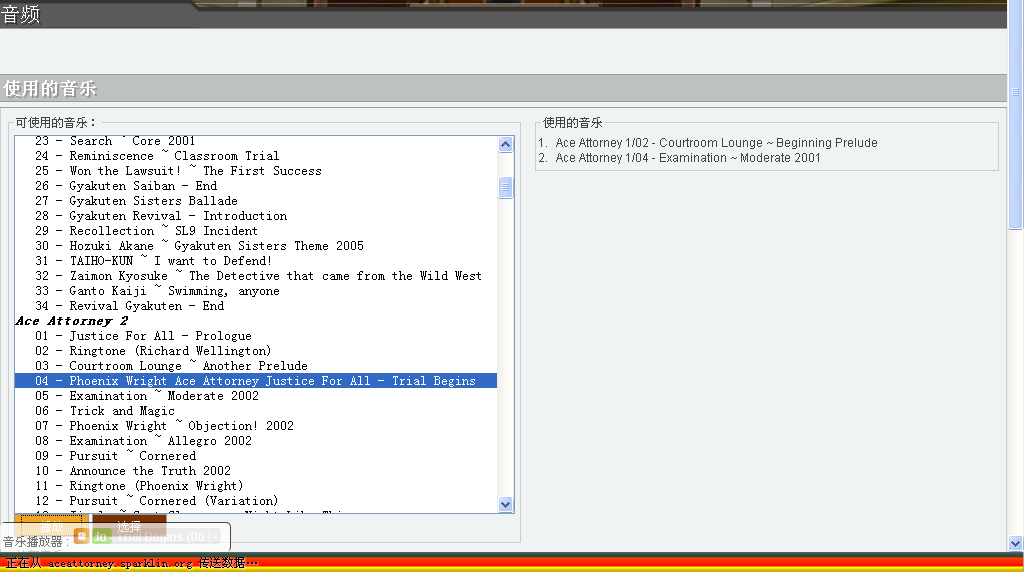Image resolution: width=1024 pixels, height=572 pixels.
Task: Select '05 - Examination ~ Moderate 2002'
Action: pyautogui.click(x=255, y=396)
